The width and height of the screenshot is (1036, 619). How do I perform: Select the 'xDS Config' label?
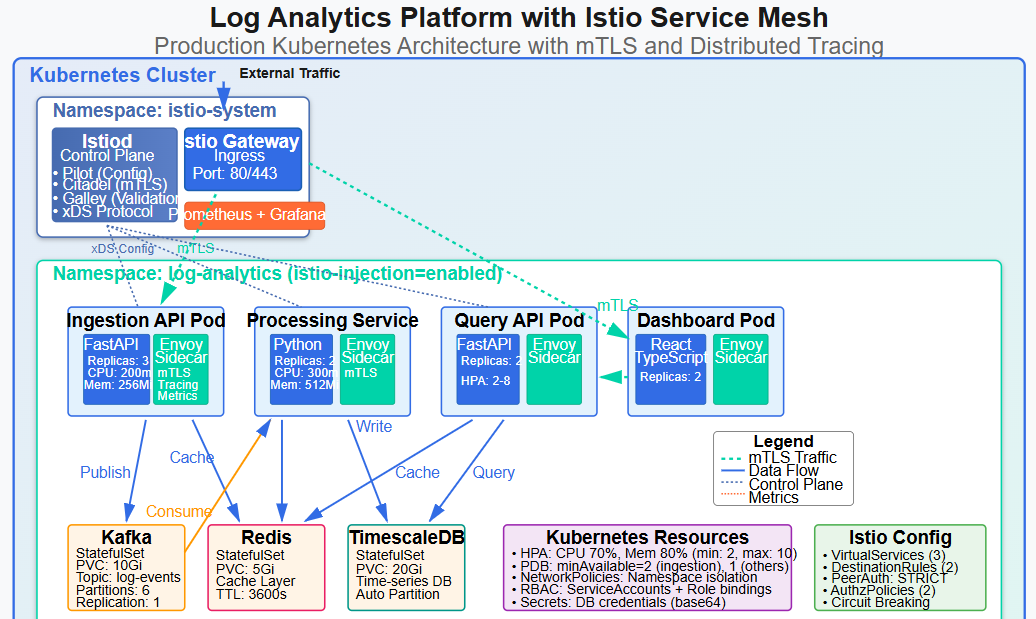(122, 248)
